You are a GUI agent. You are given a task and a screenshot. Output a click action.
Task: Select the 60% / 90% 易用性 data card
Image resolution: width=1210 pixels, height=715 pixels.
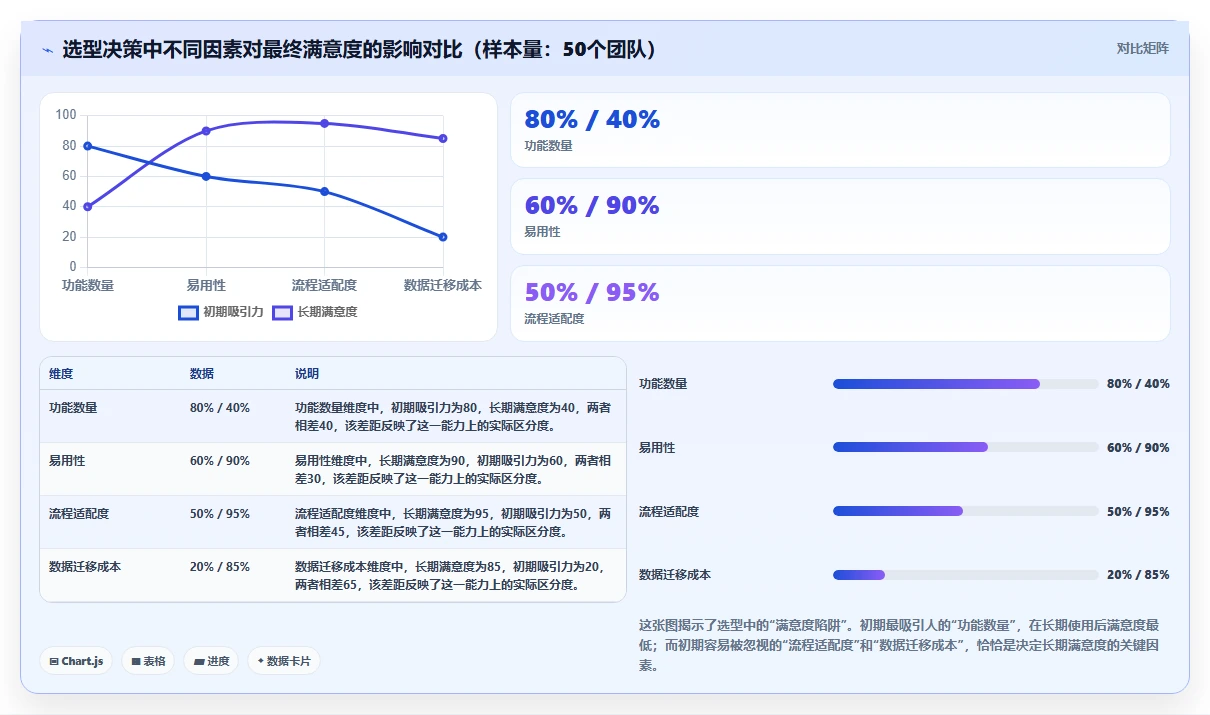pos(840,217)
